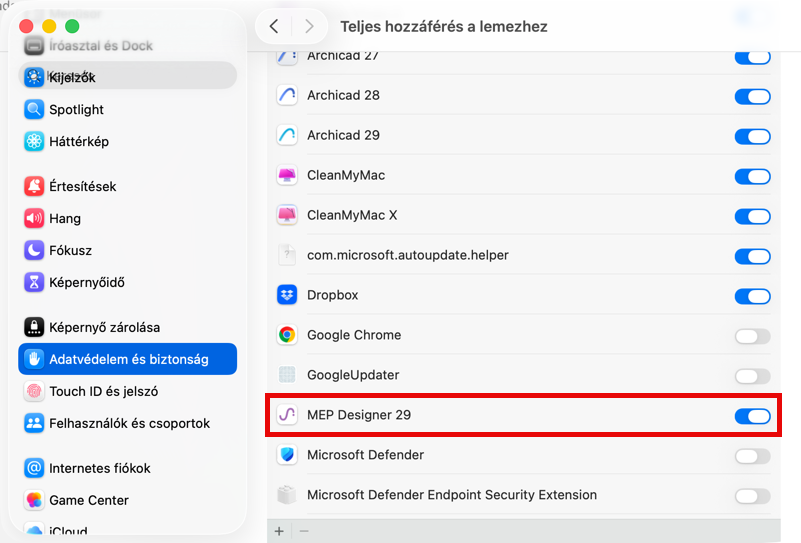Click the Teljes hozzáférés a lemezhez title
Screen dimensions: 801x543
click(444, 26)
